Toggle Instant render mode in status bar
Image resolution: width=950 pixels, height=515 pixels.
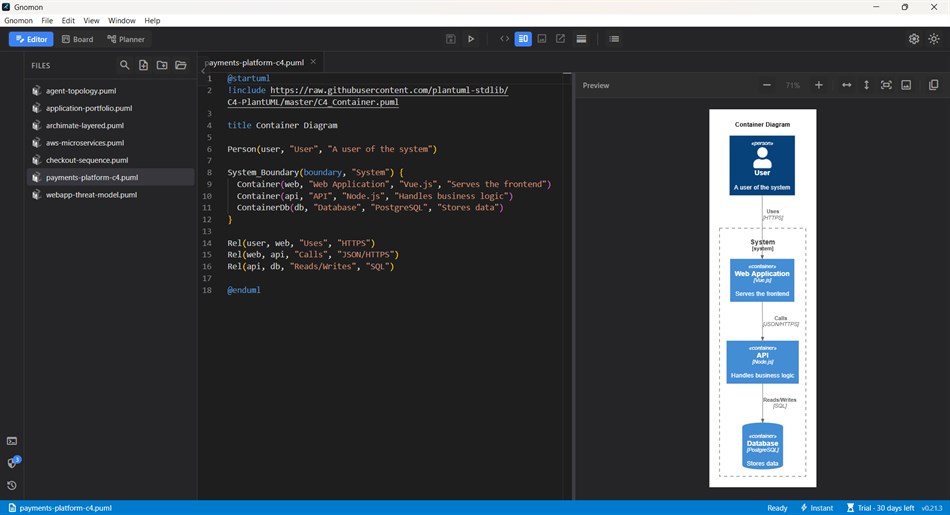[x=817, y=508]
